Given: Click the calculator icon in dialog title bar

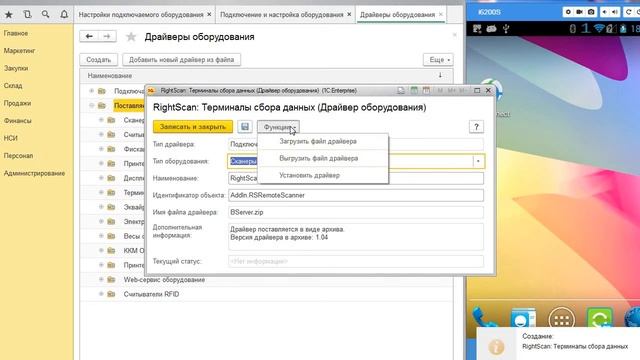Looking at the screenshot, I should pyautogui.click(x=414, y=90).
